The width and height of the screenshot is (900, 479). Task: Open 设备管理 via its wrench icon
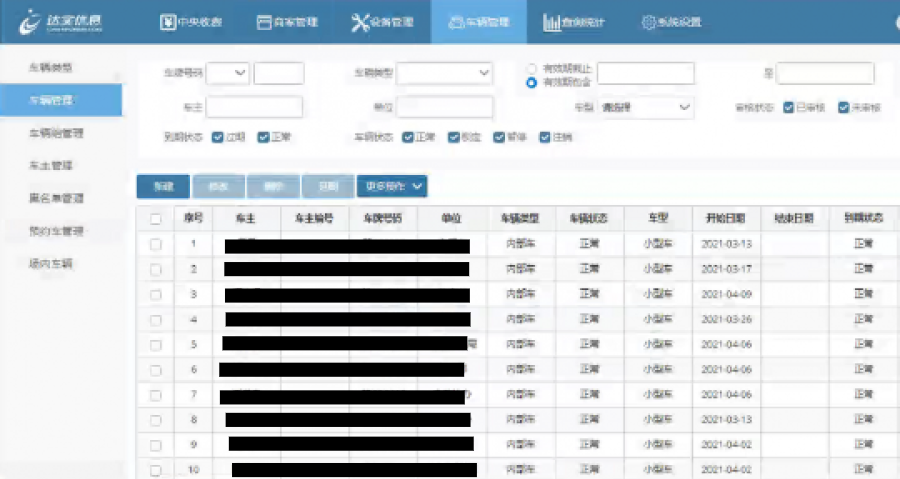click(360, 22)
